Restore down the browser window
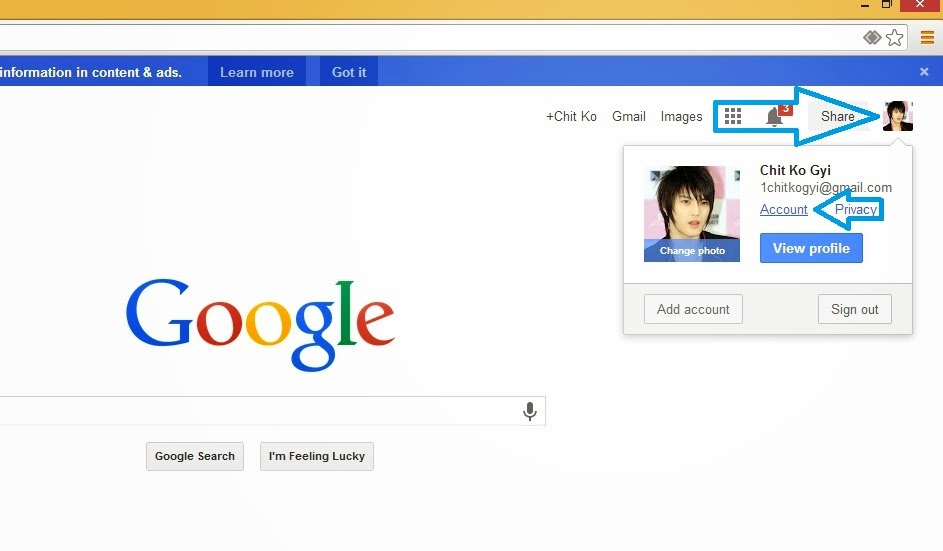Image resolution: width=943 pixels, height=551 pixels. coord(887,4)
